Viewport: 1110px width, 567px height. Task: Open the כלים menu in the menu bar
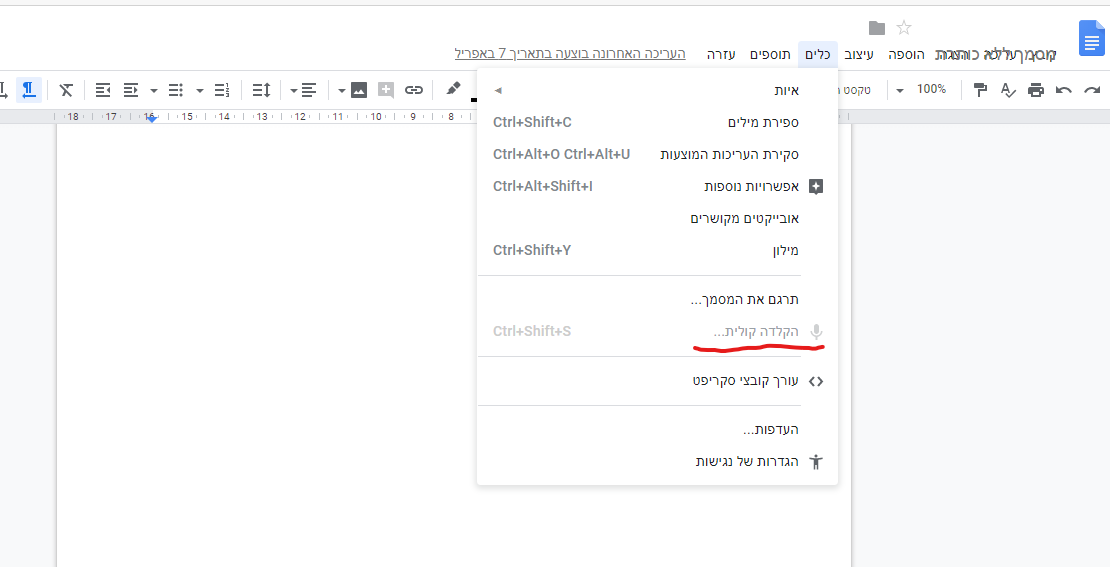tap(818, 55)
